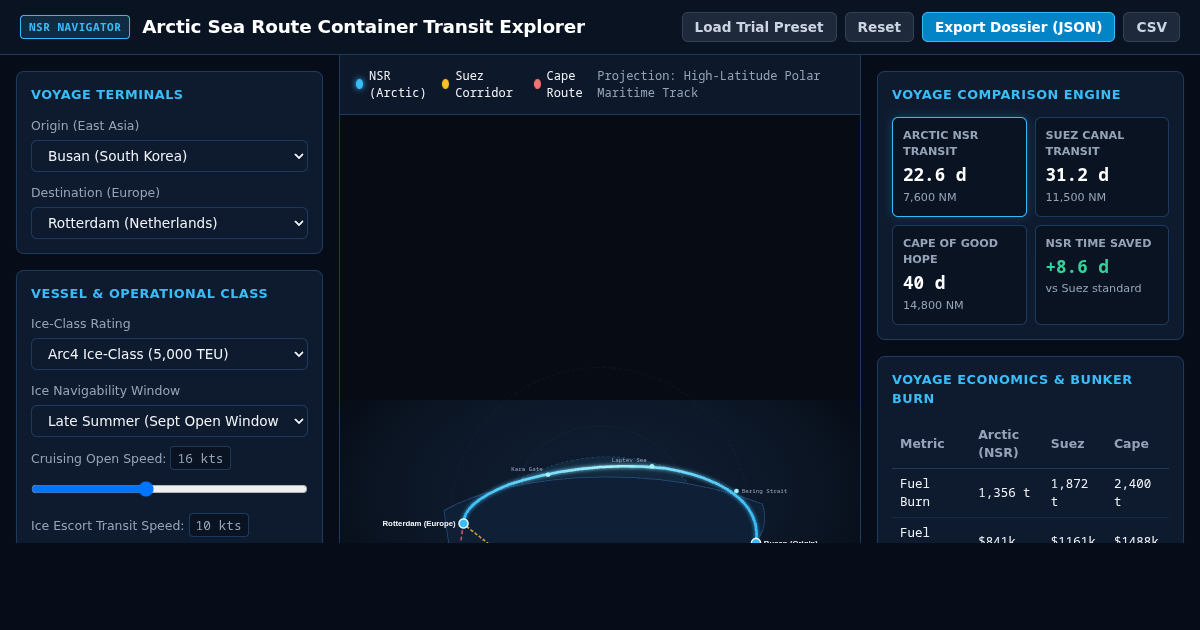This screenshot has width=1200, height=630.
Task: Click Load Trial Preset button
Action: pos(759,27)
